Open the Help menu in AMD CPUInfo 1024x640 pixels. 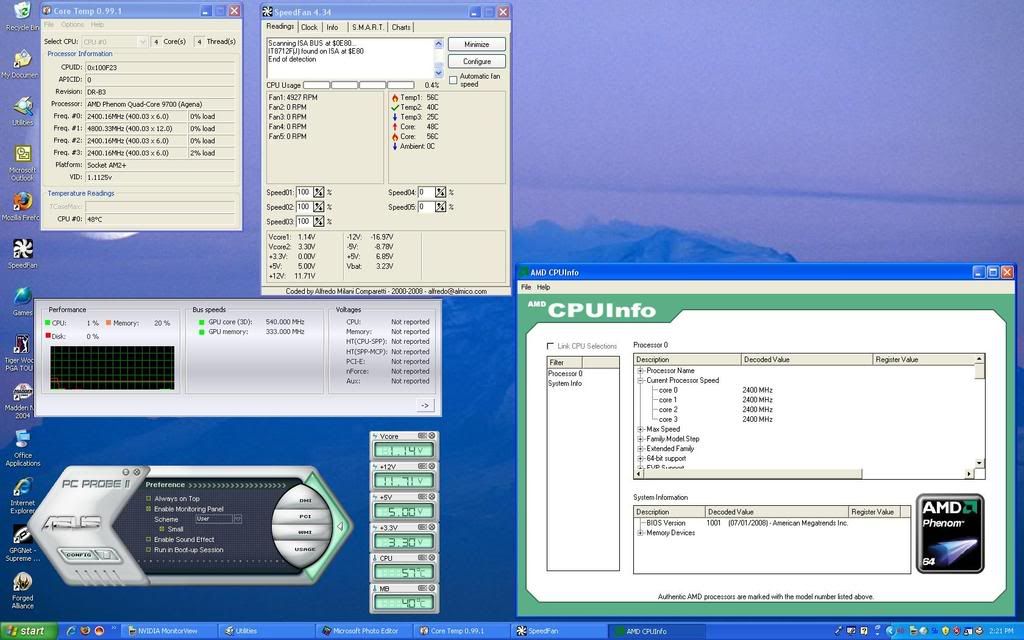(543, 287)
